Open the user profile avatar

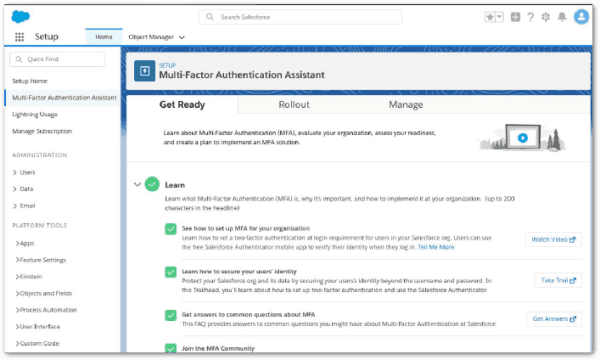click(x=581, y=16)
